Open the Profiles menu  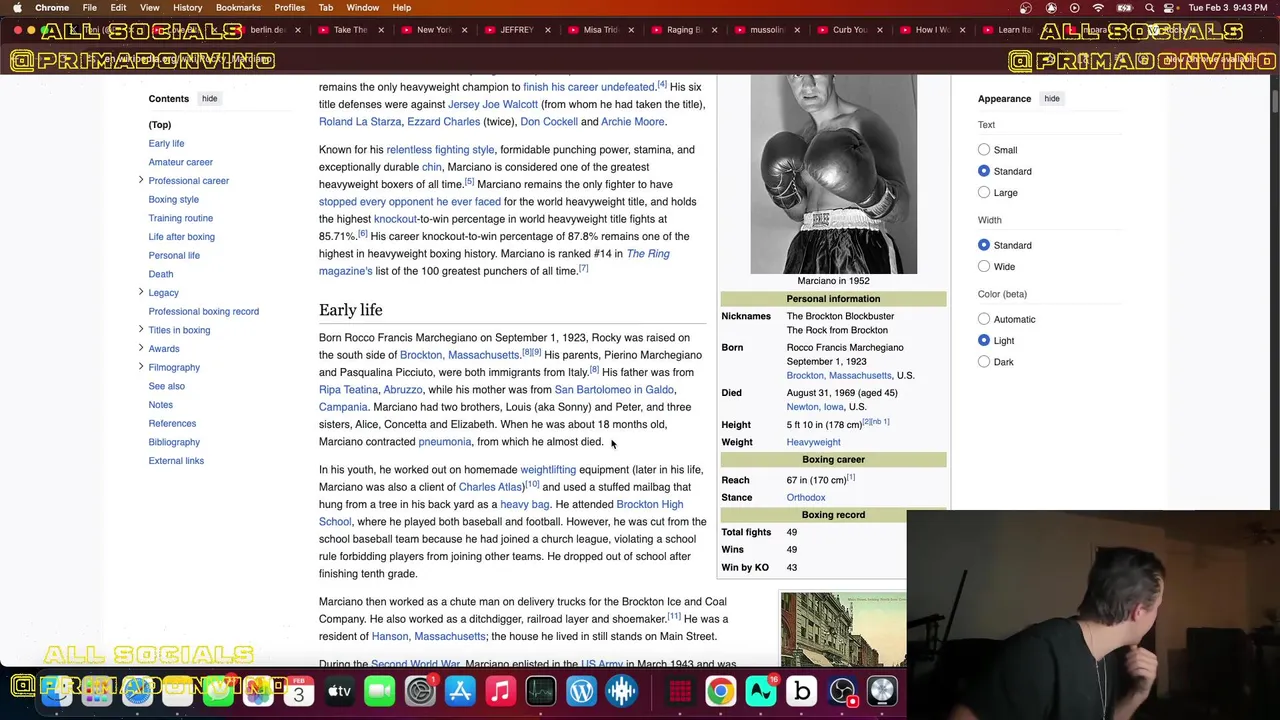click(289, 8)
